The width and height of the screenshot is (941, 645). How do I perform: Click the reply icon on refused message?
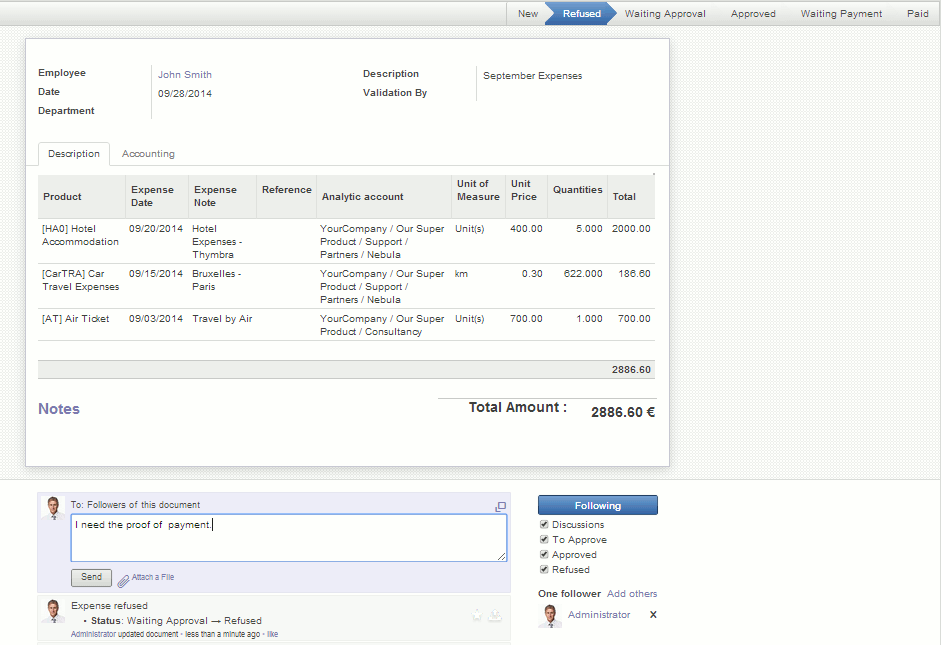click(x=495, y=615)
